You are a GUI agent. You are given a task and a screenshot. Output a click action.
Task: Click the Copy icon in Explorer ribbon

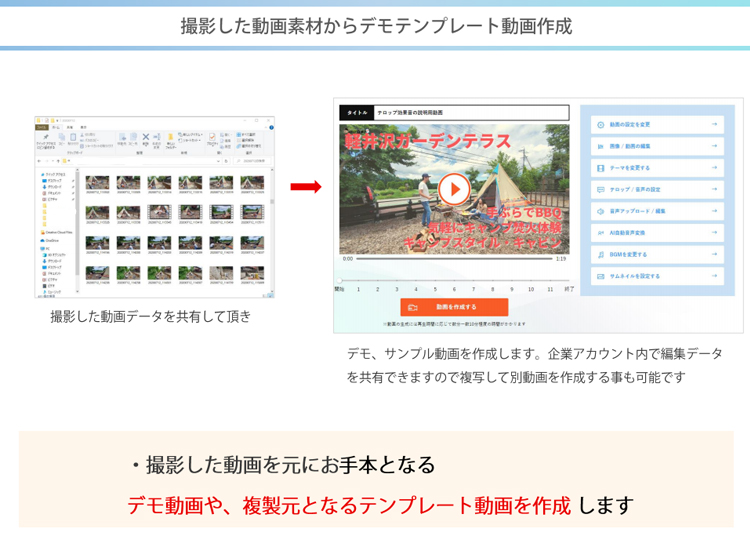[x=62, y=137]
